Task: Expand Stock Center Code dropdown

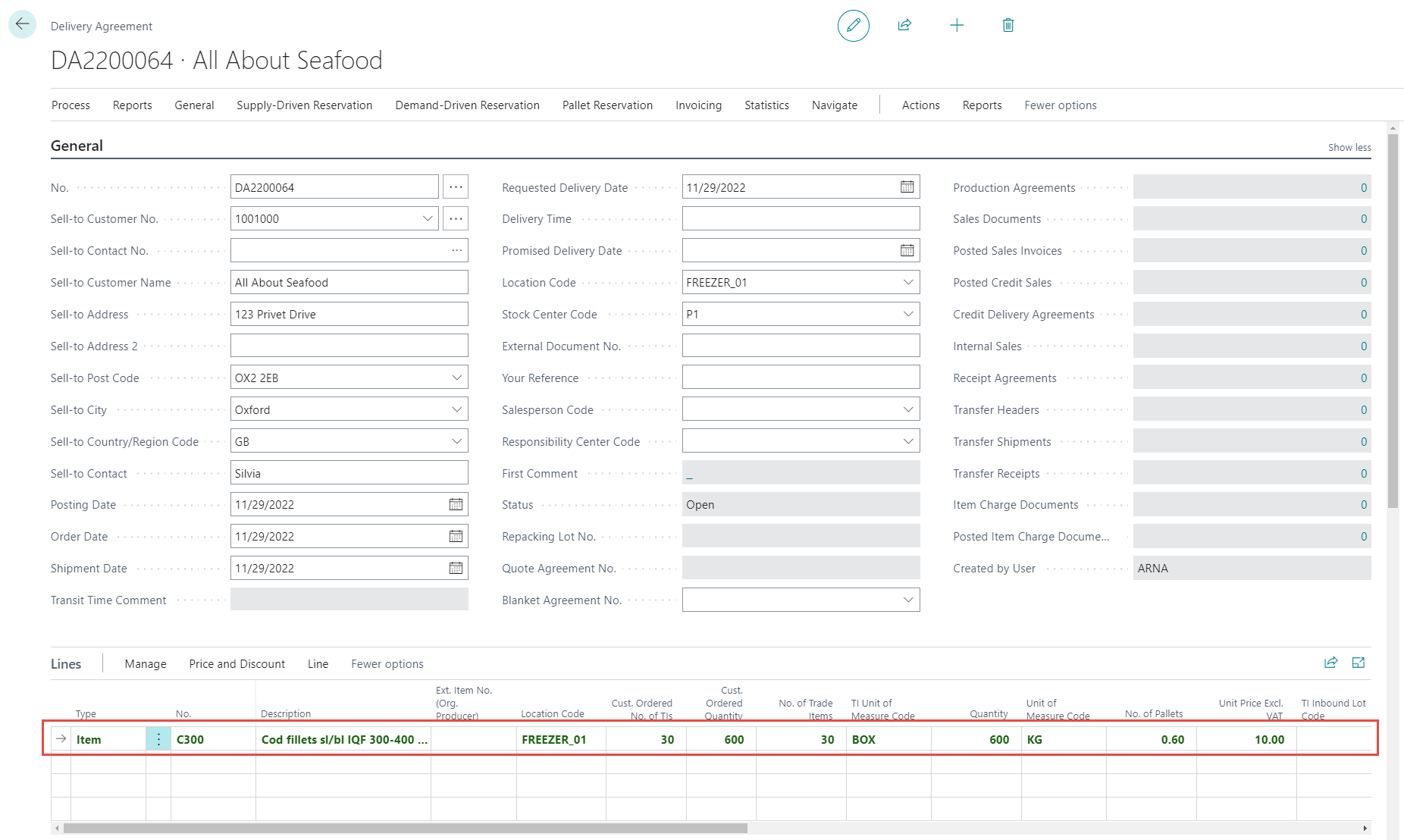Action: click(x=908, y=314)
